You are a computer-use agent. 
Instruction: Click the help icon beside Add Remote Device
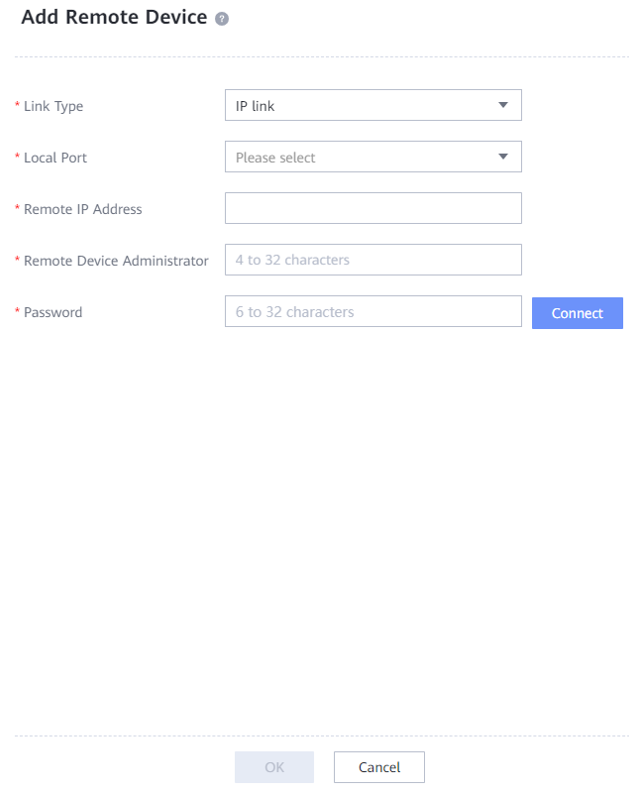222,19
